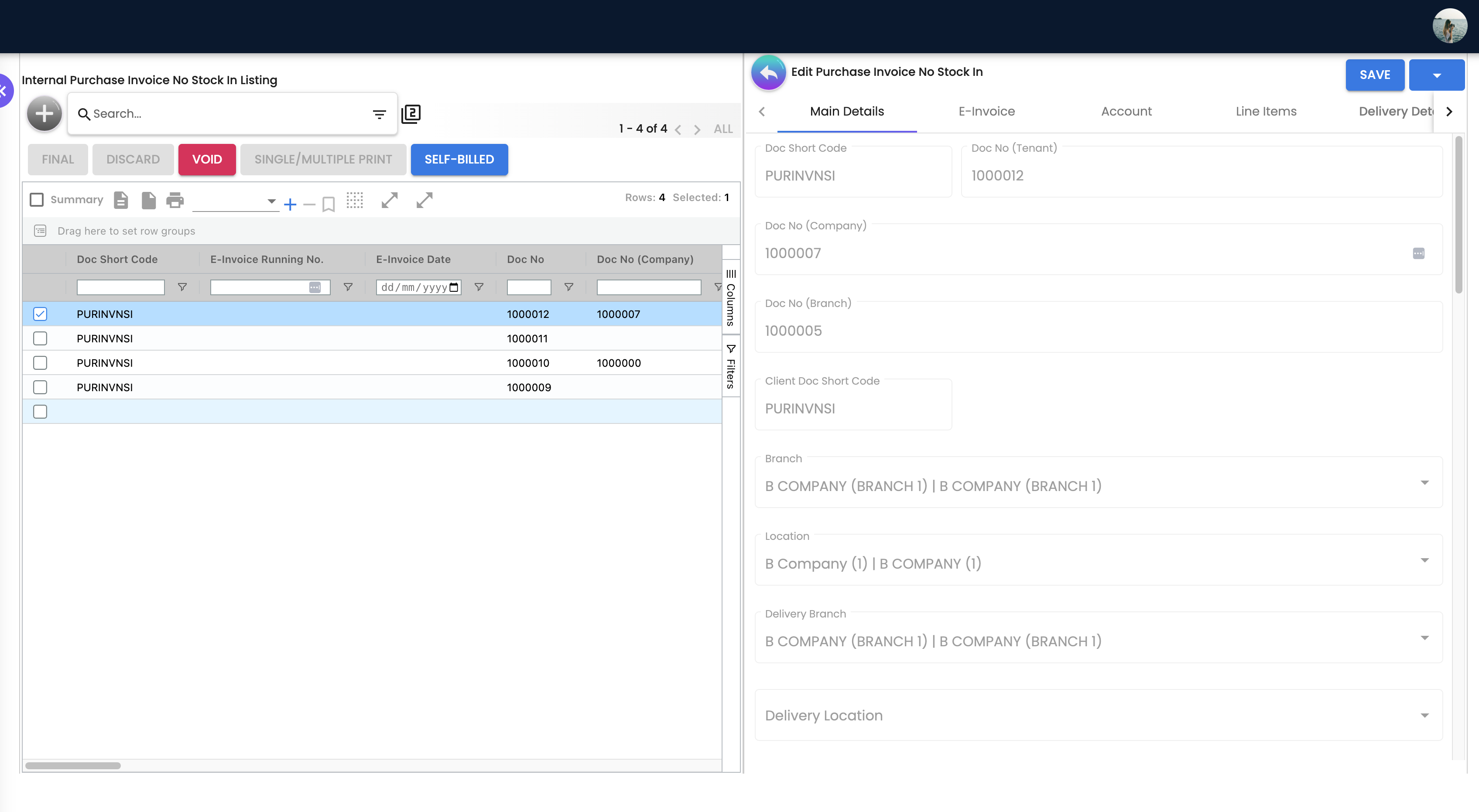Viewport: 1479px width, 812px height.
Task: Click the row groups icon beside Drag here
Action: (40, 231)
